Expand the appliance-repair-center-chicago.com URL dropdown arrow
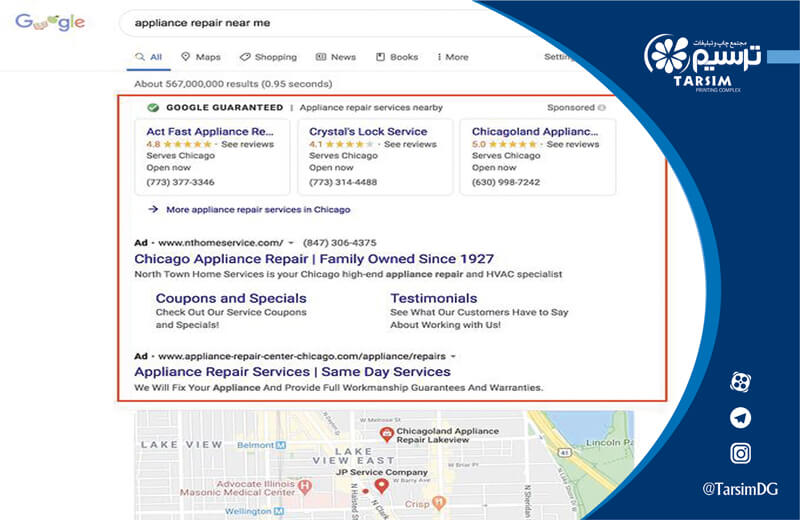The image size is (800, 520). [x=453, y=356]
